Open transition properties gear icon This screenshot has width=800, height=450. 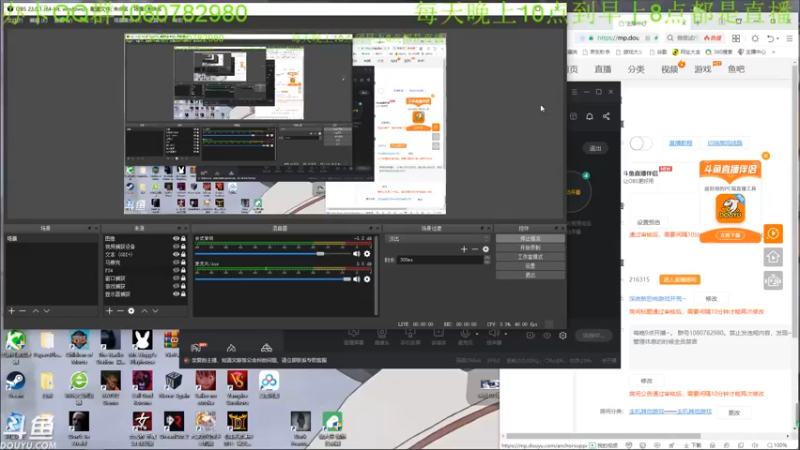tap(486, 249)
